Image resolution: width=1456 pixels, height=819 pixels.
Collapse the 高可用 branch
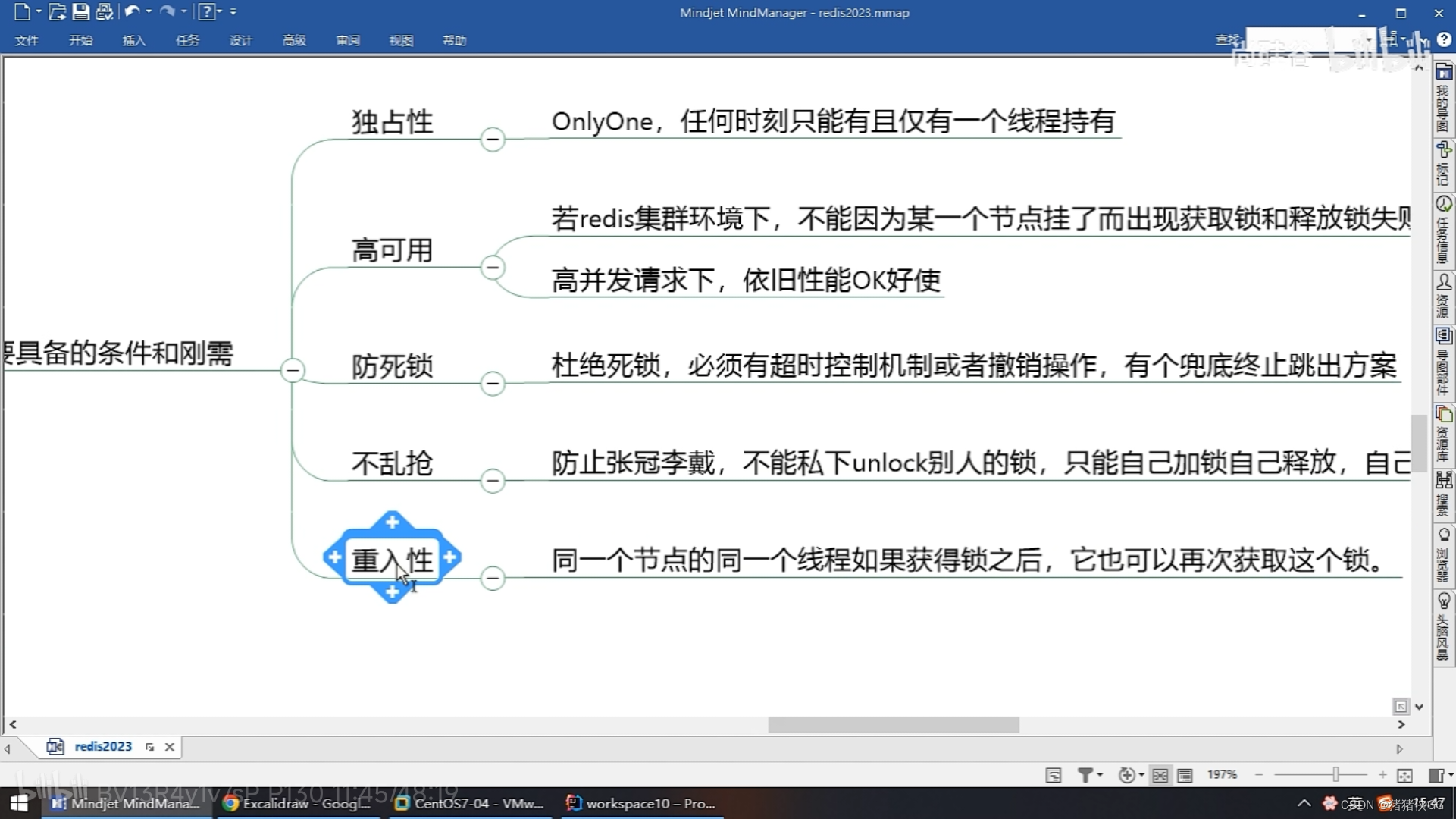click(493, 268)
